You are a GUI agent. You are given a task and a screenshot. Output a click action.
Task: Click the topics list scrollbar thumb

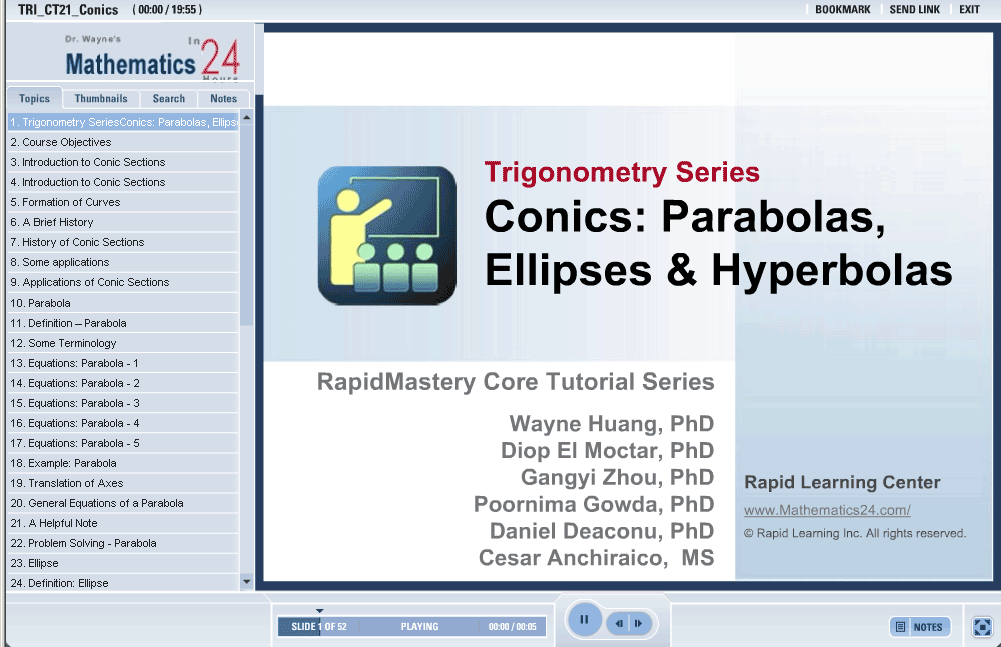point(246,224)
